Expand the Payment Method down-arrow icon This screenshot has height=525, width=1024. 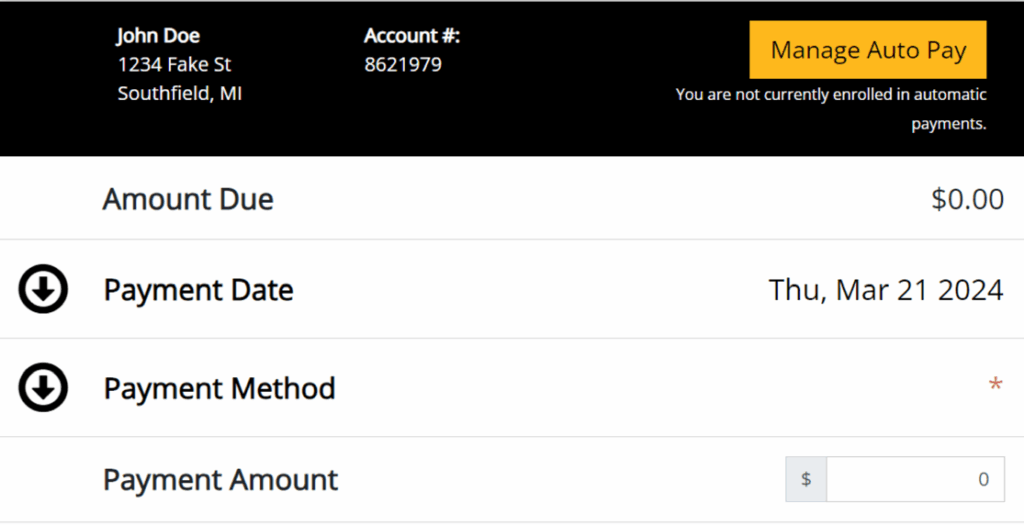43,388
